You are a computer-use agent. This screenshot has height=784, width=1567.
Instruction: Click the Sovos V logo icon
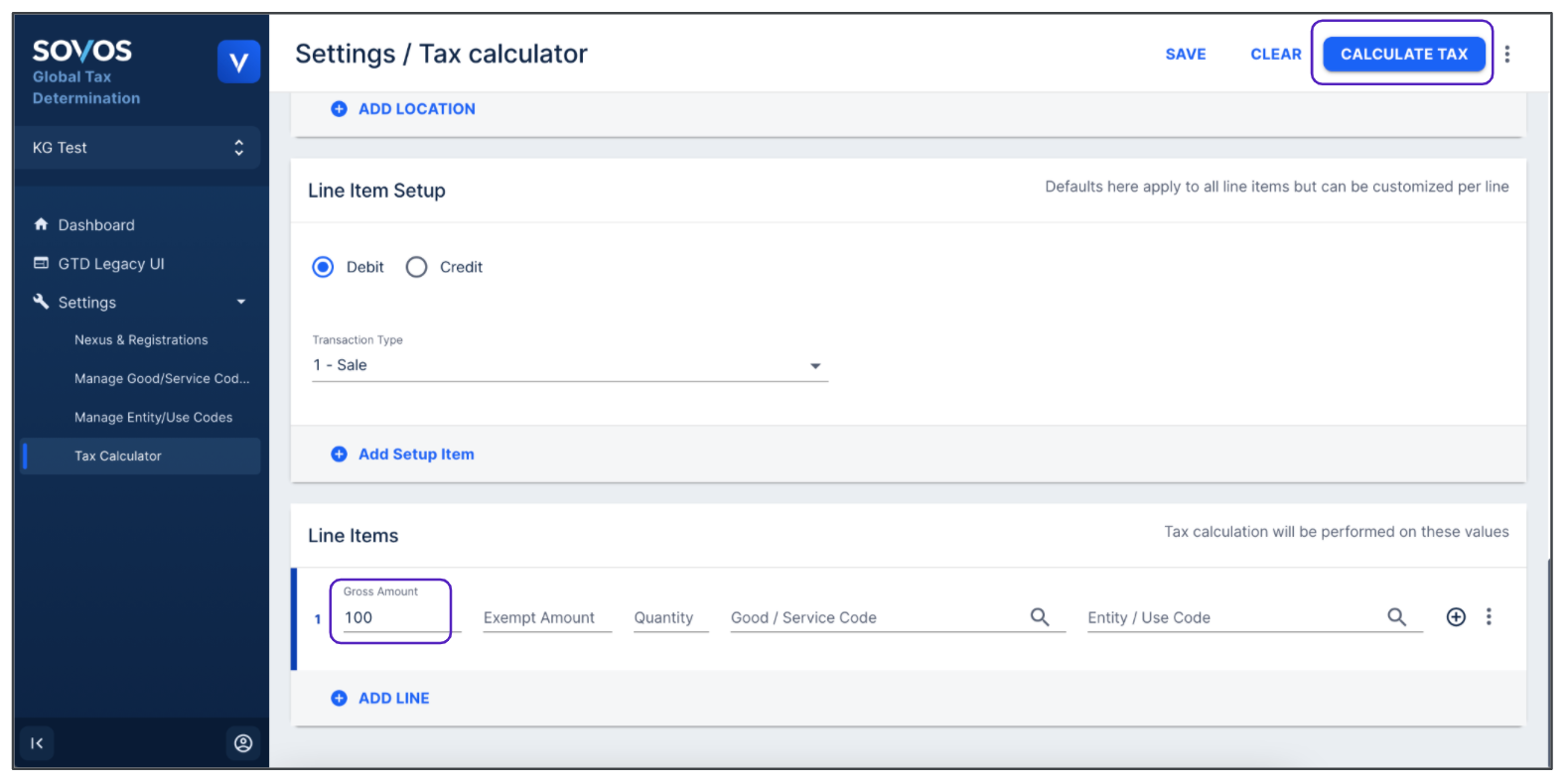[238, 63]
